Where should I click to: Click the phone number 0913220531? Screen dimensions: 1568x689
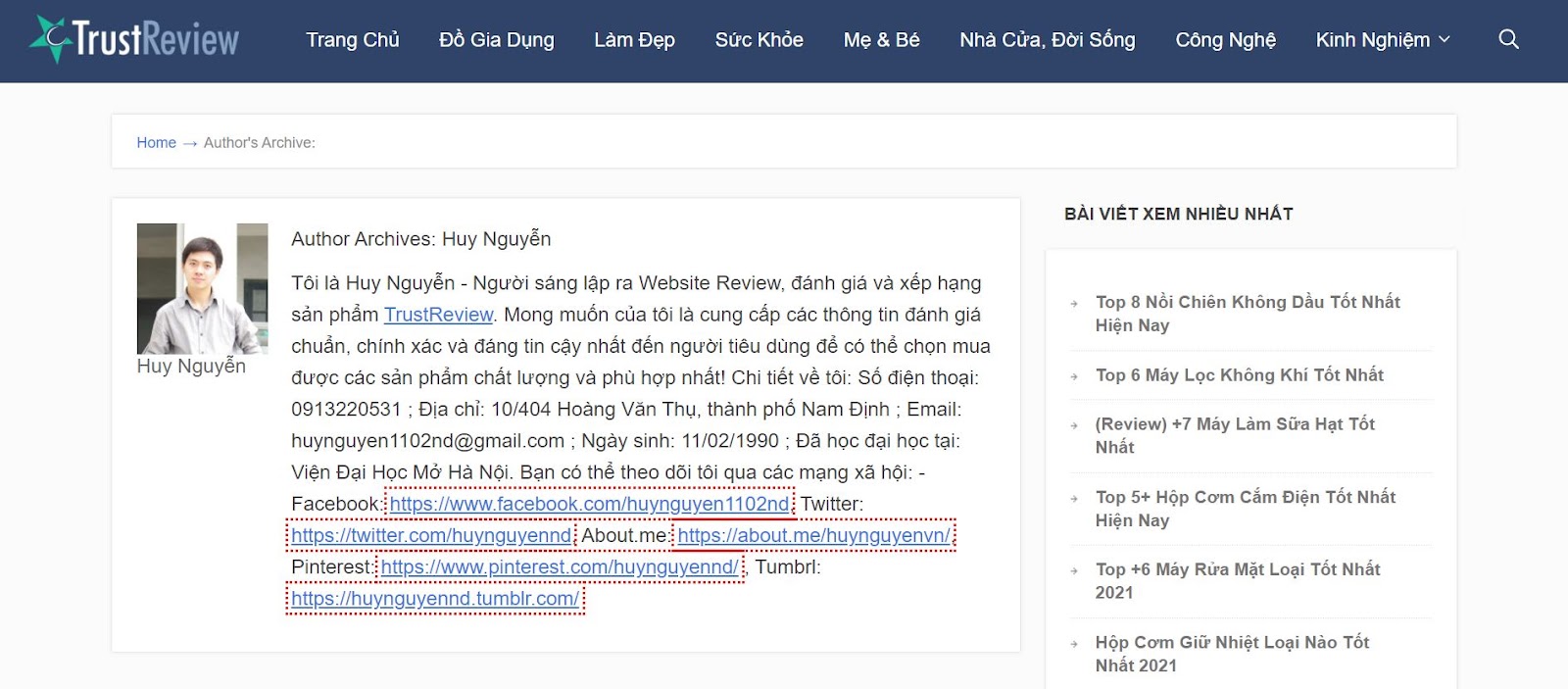click(346, 410)
